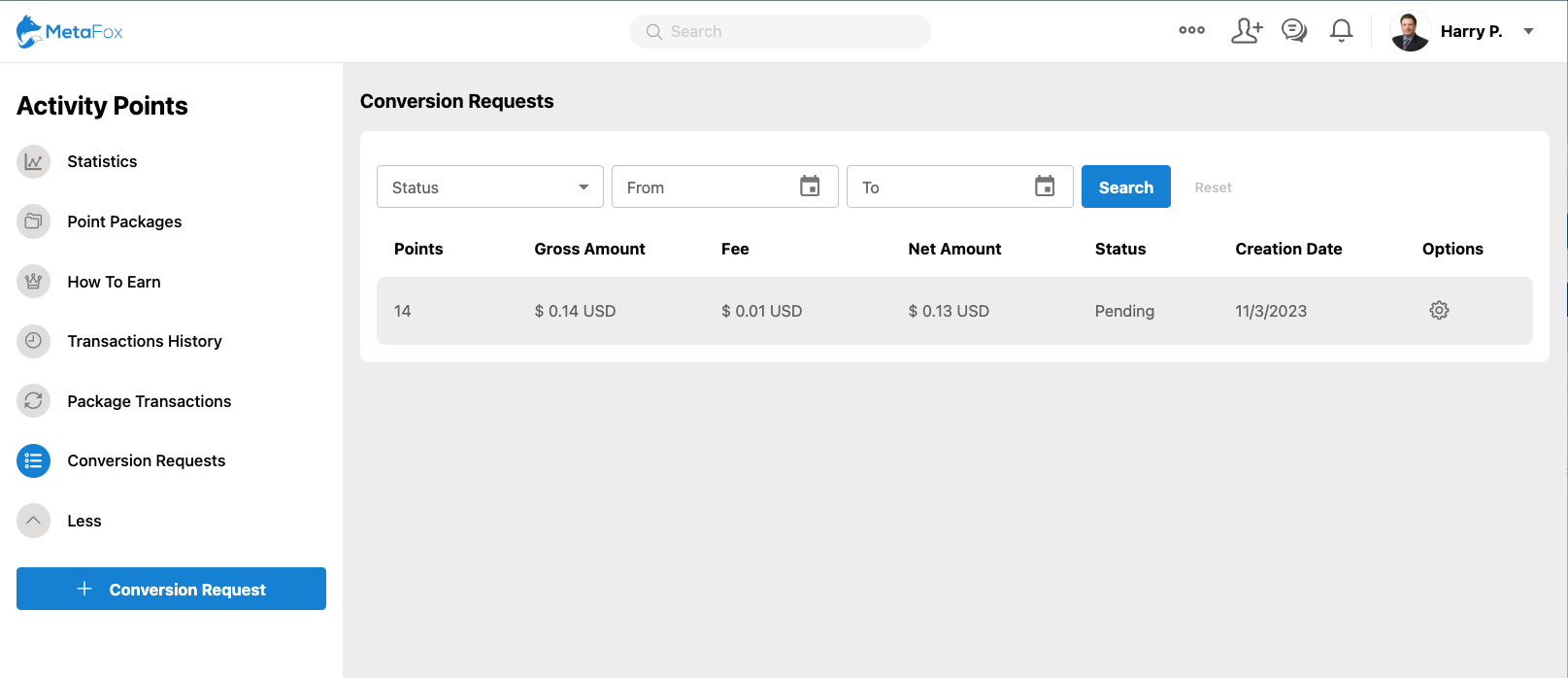The image size is (1568, 678).
Task: Open the Status filter dropdown
Action: [490, 186]
